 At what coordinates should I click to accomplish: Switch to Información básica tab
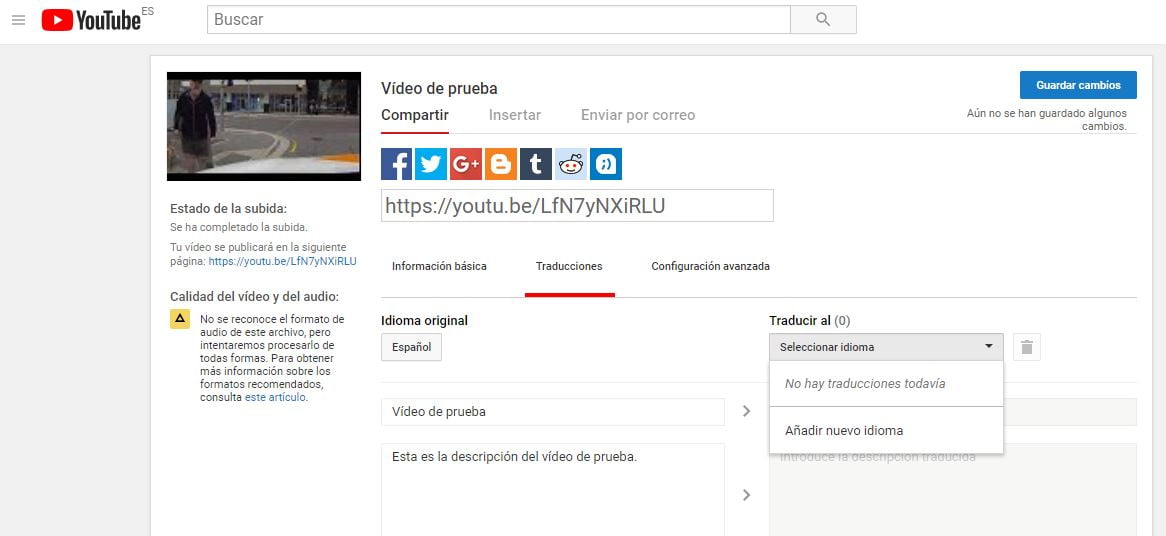[x=439, y=267]
